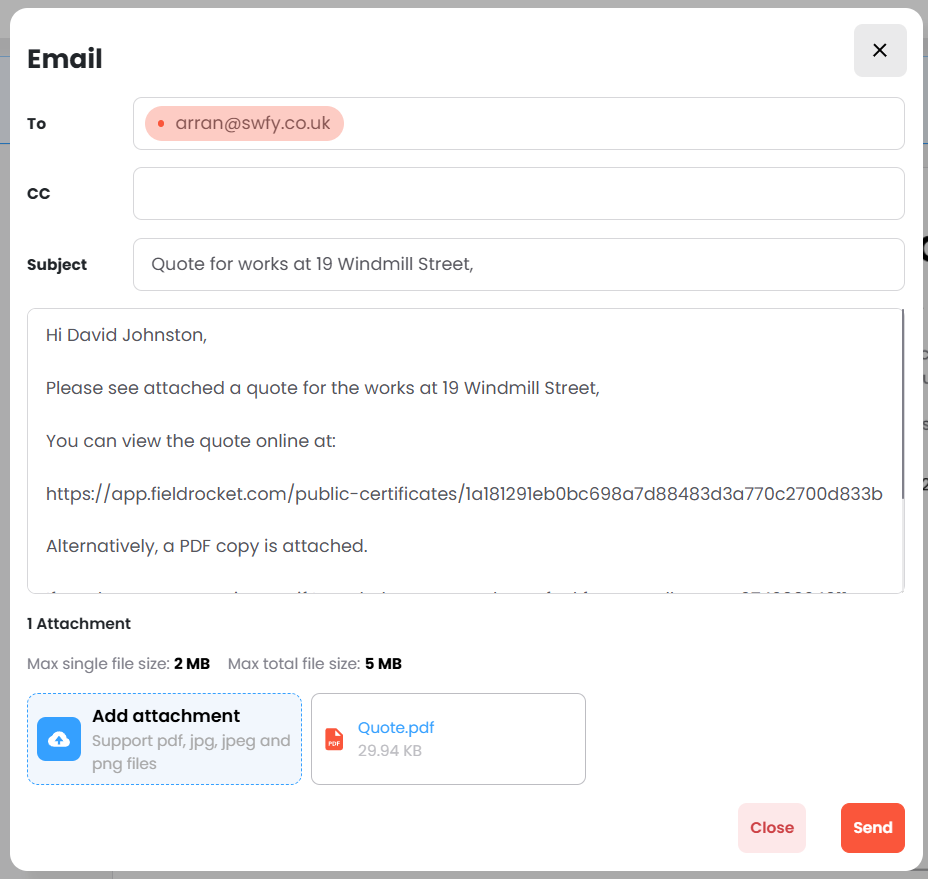
Task: Edit the Subject field text
Action: coord(518,264)
